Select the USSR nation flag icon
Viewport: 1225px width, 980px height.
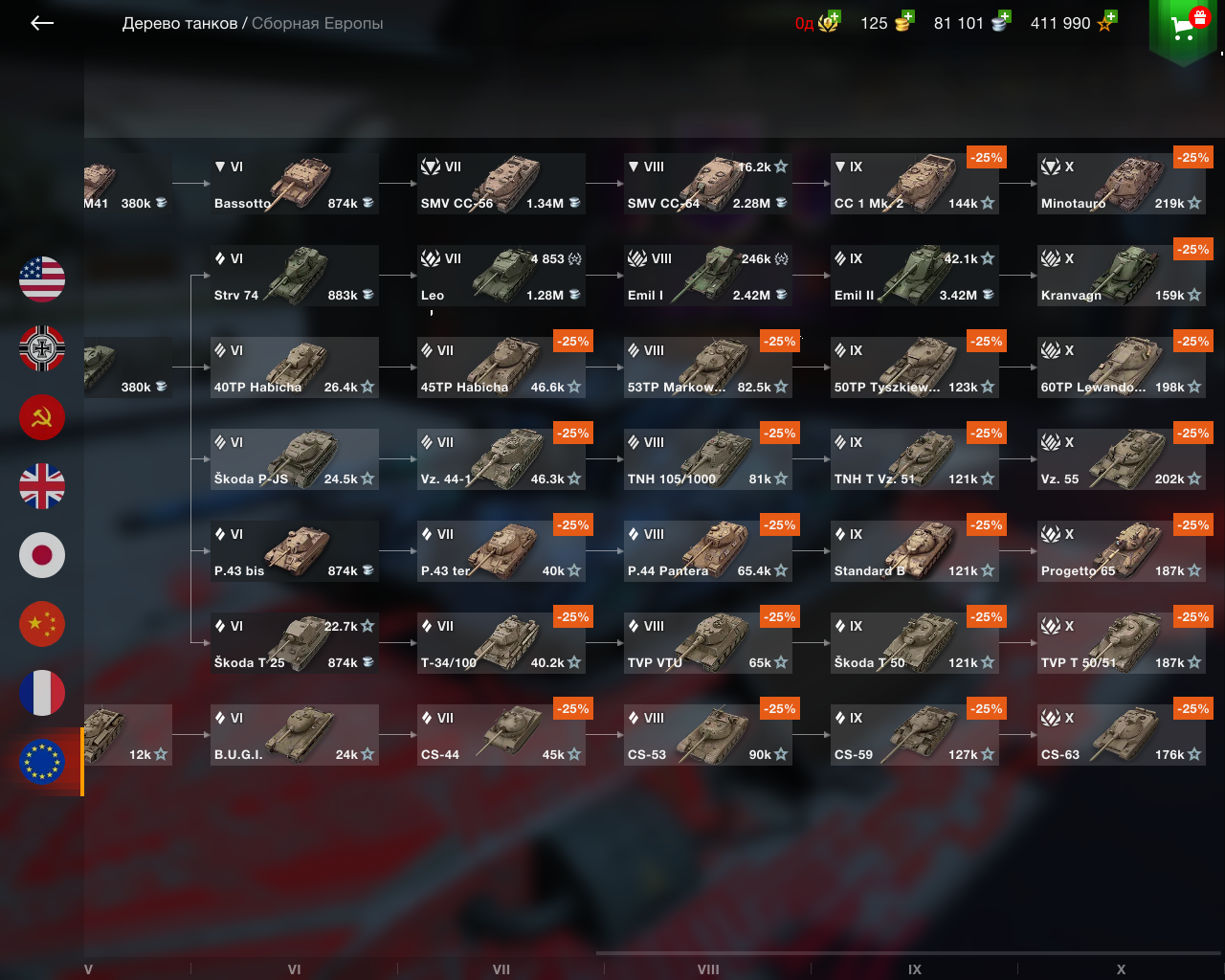(x=42, y=417)
